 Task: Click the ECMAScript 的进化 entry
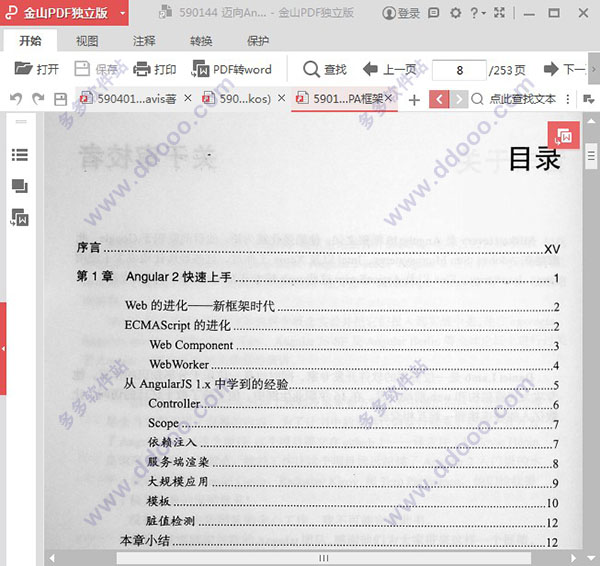point(342,326)
